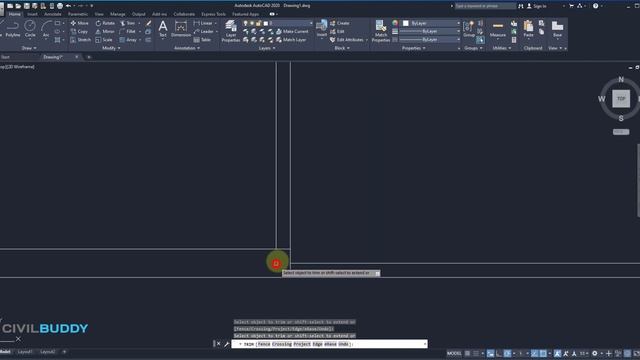Switch to the Start file tab
The width and height of the screenshot is (640, 360).
click(x=6, y=57)
